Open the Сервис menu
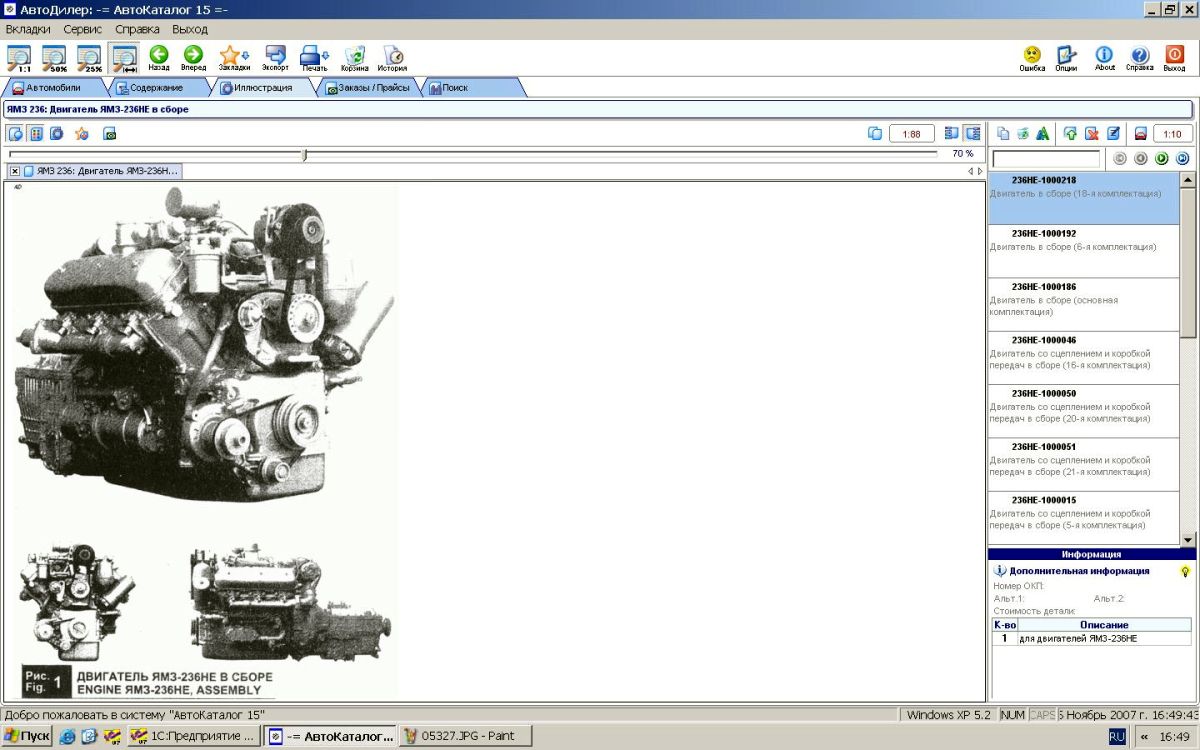Screen dimensions: 1200x750 click(x=83, y=30)
